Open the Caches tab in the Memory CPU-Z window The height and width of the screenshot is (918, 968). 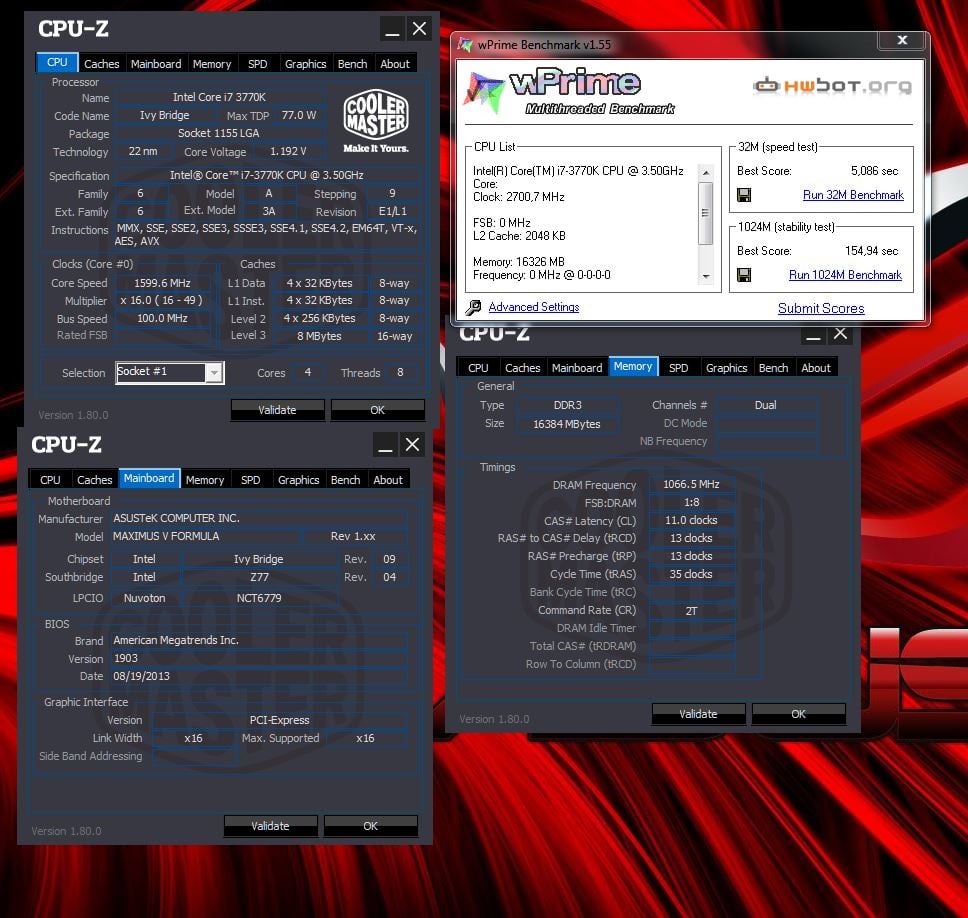pos(522,367)
